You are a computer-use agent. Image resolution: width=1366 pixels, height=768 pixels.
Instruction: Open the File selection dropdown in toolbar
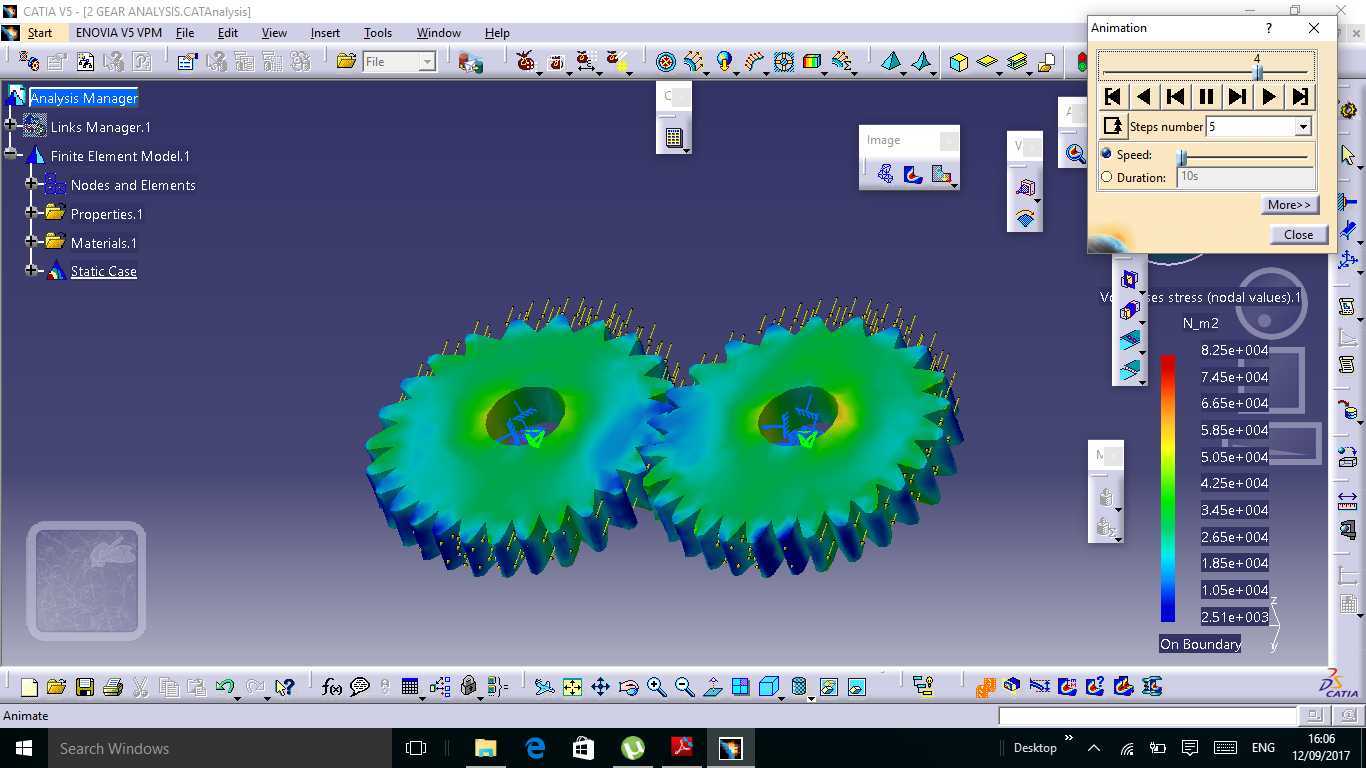click(x=427, y=62)
